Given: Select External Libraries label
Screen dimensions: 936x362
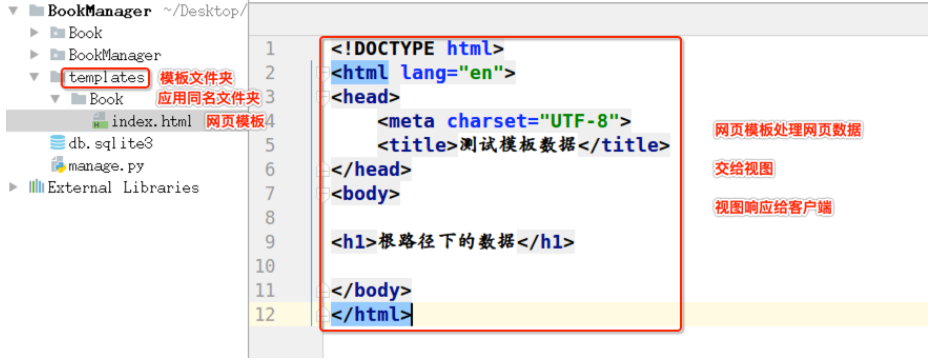Looking at the screenshot, I should click(123, 187).
